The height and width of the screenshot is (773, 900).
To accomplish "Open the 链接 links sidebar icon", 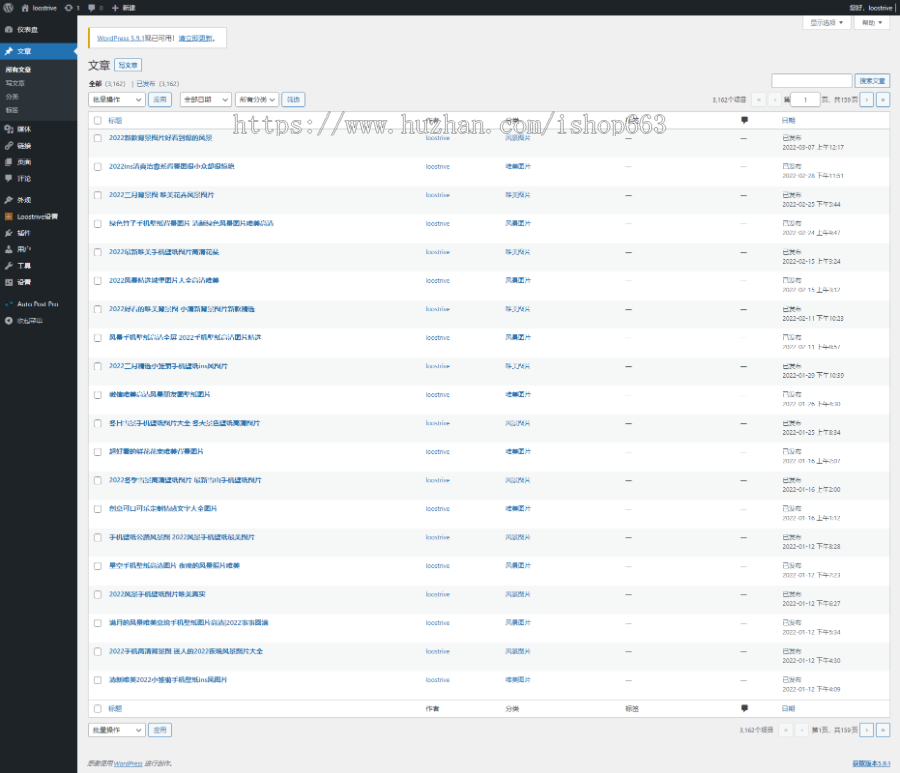I will click(x=9, y=146).
